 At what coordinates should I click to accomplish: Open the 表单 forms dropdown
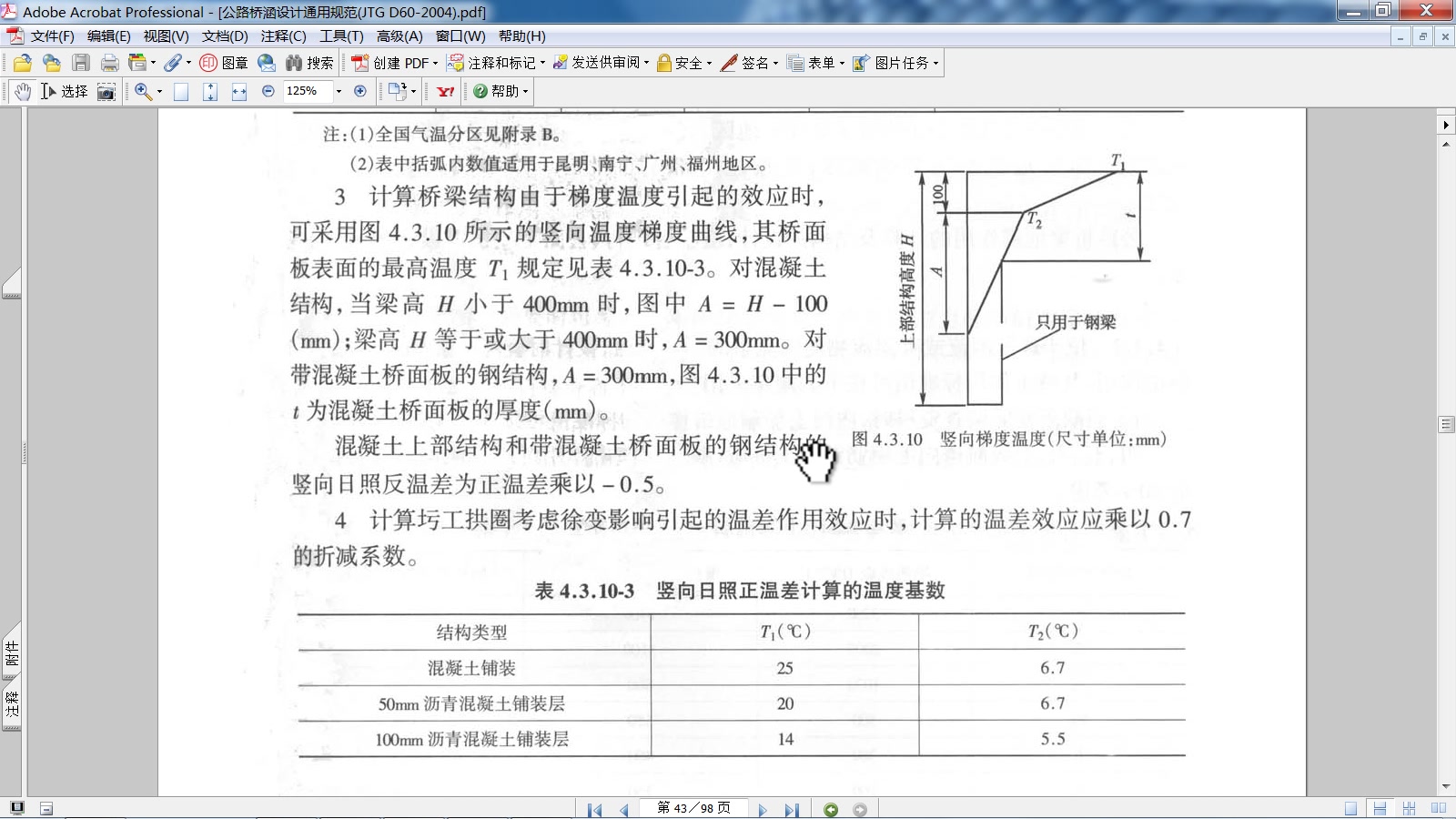point(816,63)
